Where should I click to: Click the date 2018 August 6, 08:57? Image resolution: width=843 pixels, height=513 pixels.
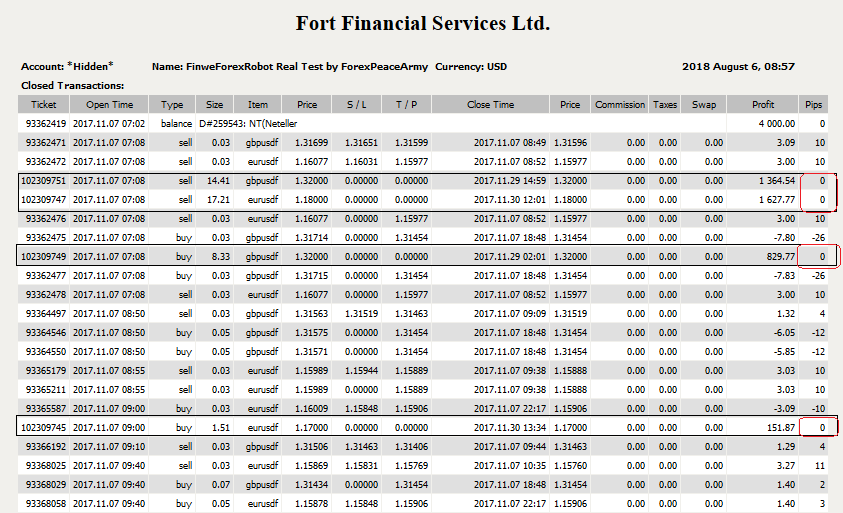738,67
